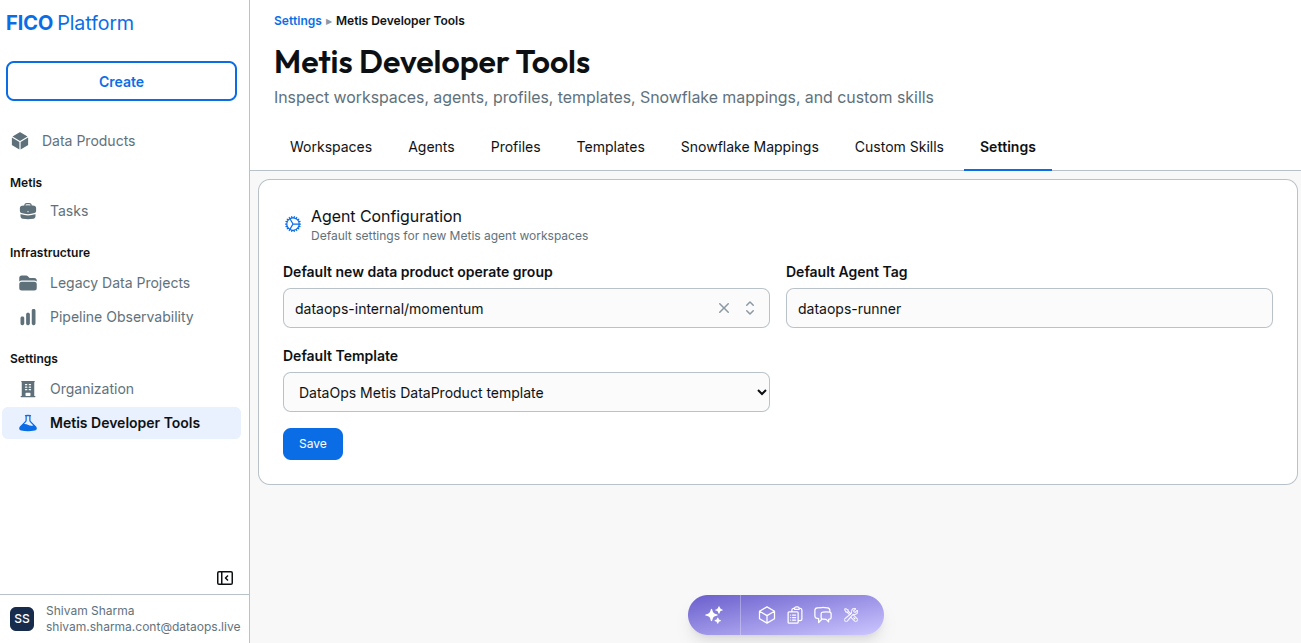Open the Snowflake Mappings tab
Screen dimensions: 1301x643
pos(750,147)
